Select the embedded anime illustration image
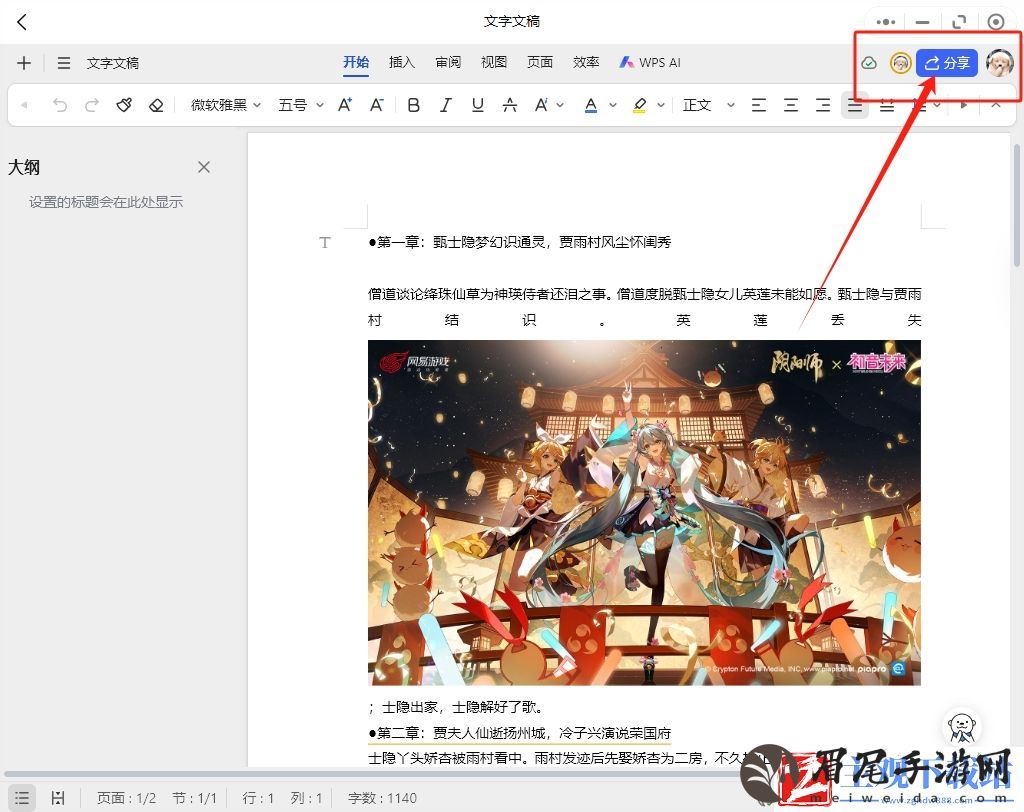 click(644, 513)
